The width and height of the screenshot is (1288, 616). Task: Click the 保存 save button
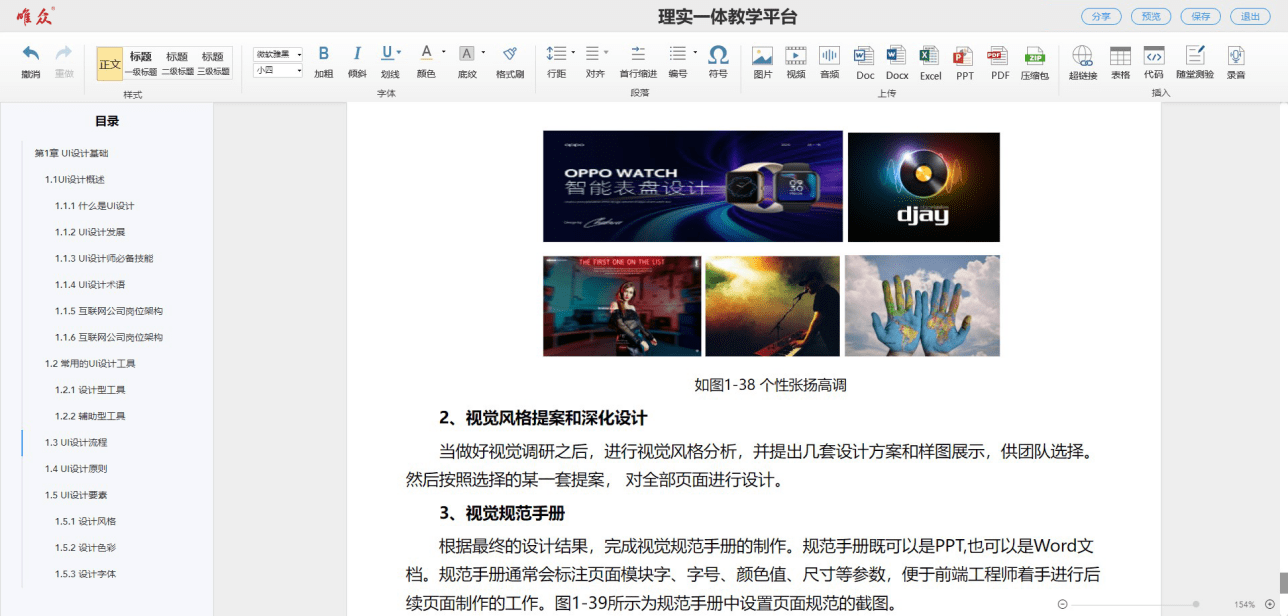coord(1200,16)
